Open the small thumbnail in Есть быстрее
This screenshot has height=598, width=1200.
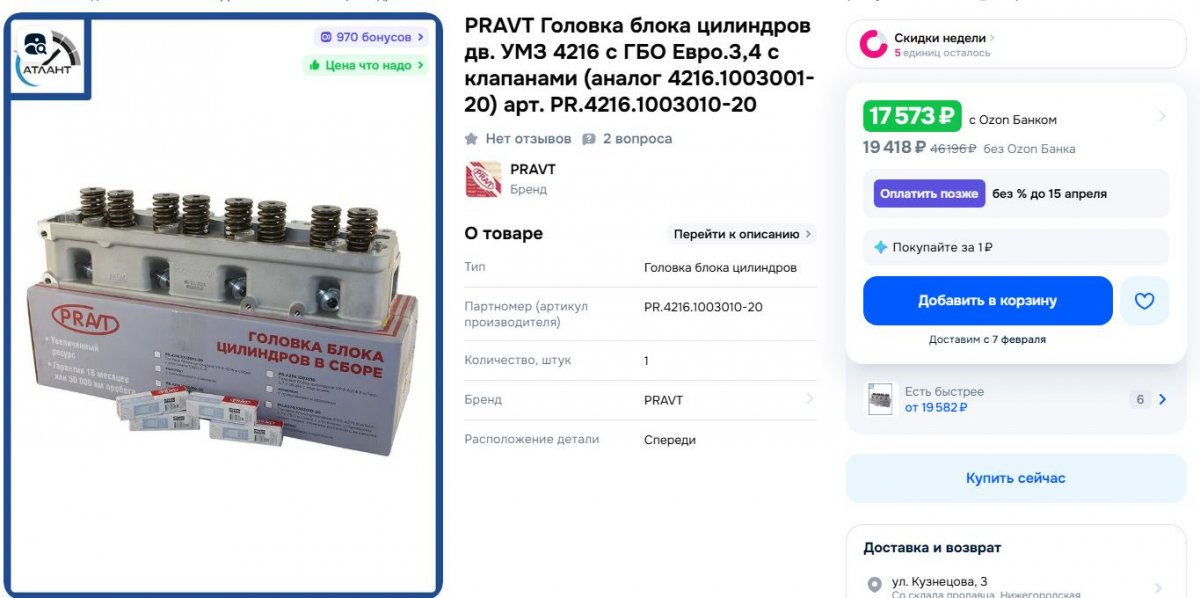coord(880,399)
